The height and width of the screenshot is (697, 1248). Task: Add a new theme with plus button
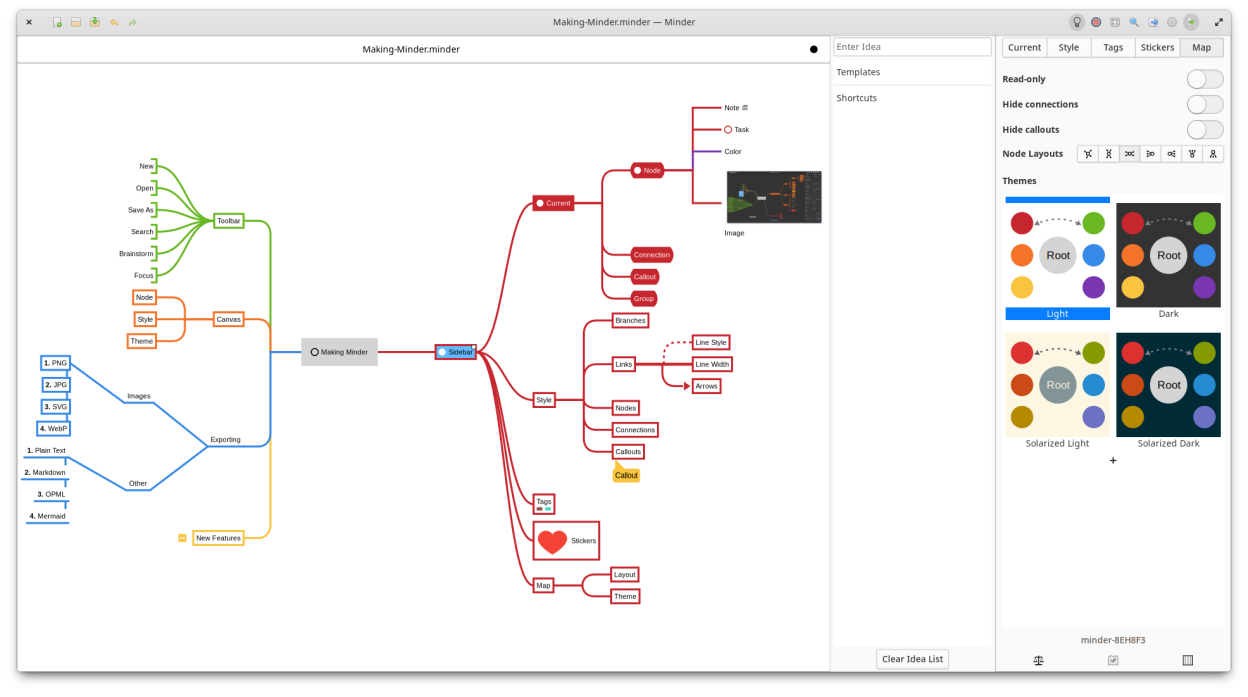pyautogui.click(x=1113, y=461)
